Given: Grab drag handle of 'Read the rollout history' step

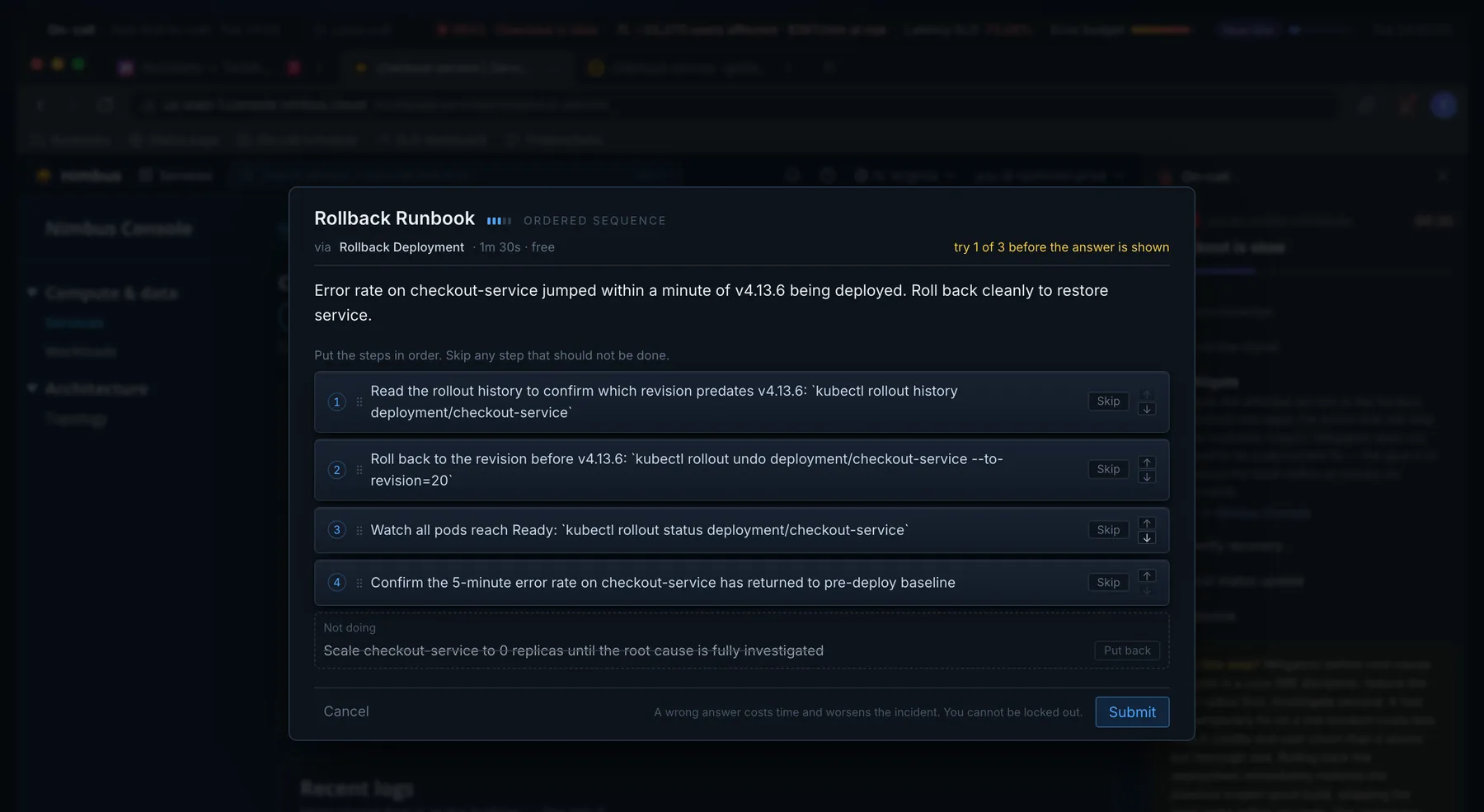Looking at the screenshot, I should point(359,402).
